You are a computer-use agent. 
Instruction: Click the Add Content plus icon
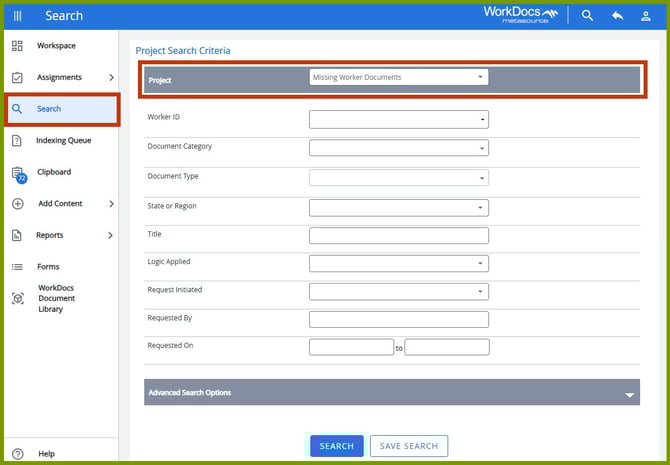18,203
